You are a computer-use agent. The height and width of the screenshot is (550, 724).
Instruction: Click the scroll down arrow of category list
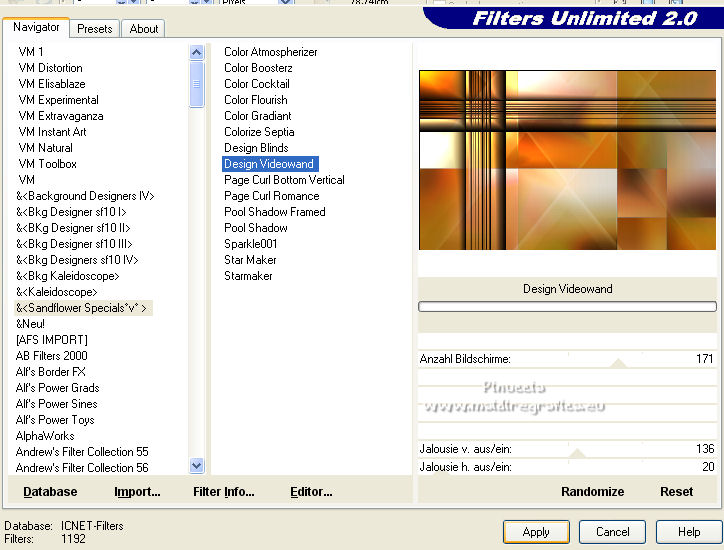(197, 465)
